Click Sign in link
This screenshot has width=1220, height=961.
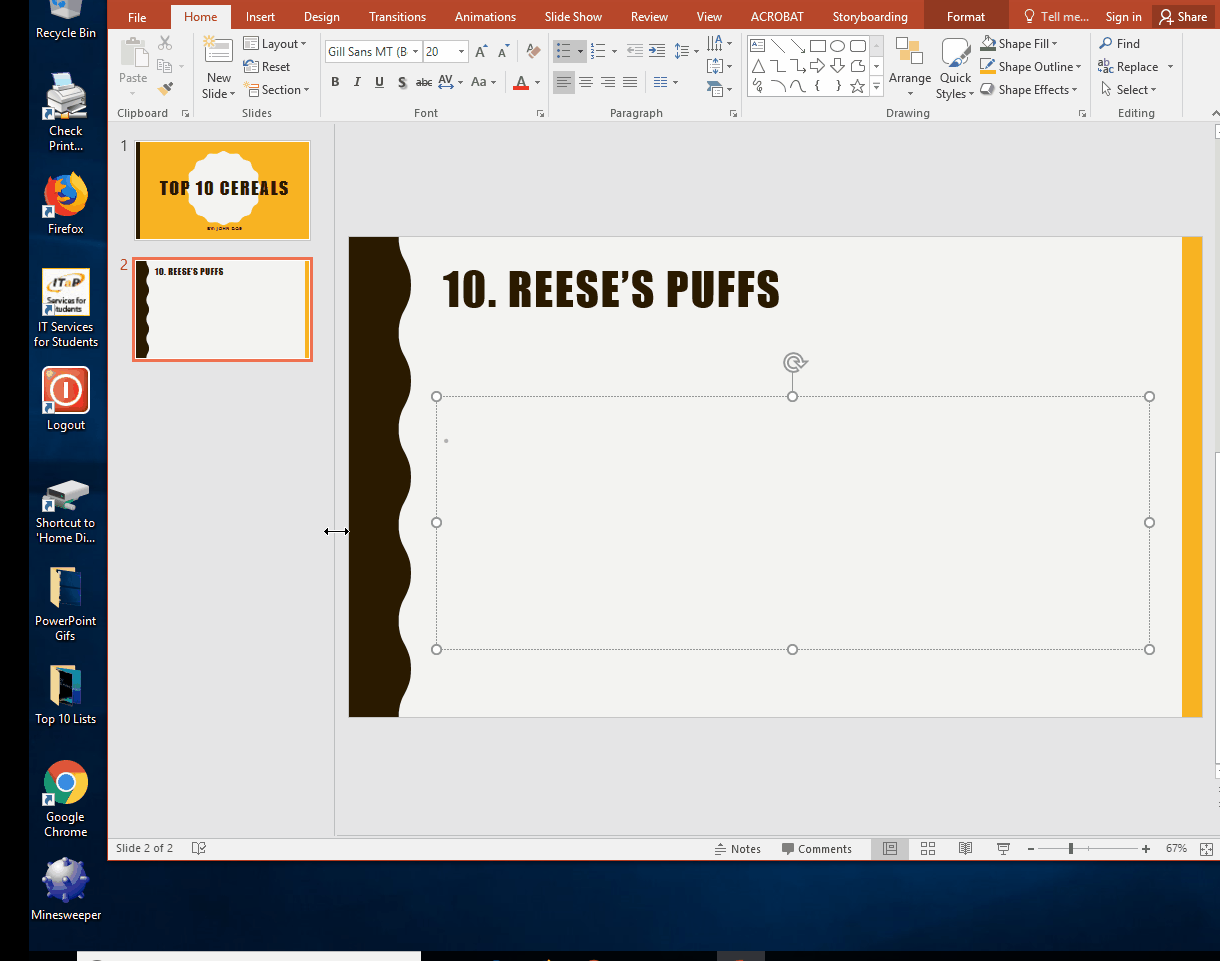(x=1123, y=17)
